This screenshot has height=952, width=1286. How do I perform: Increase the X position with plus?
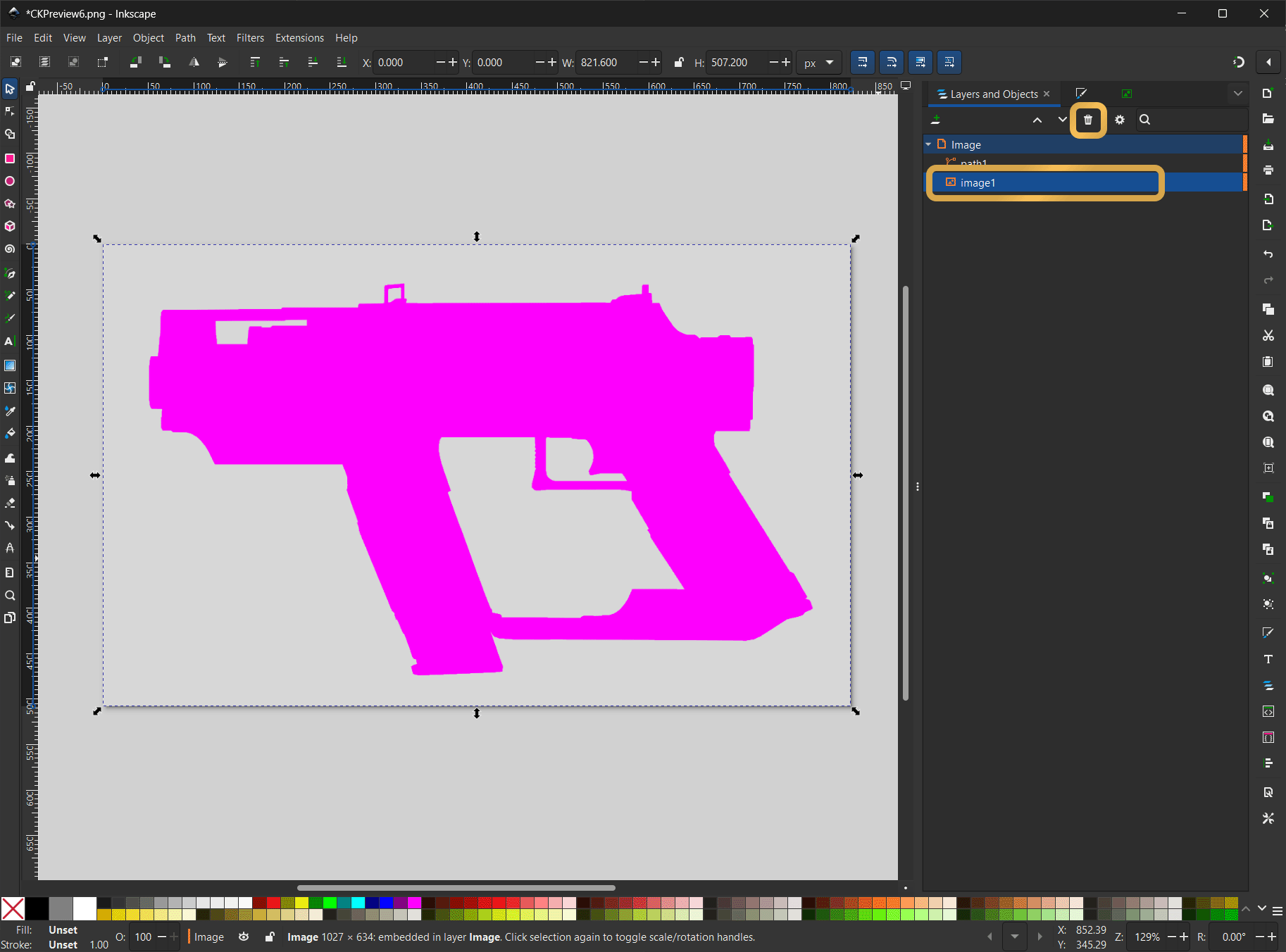pos(453,62)
